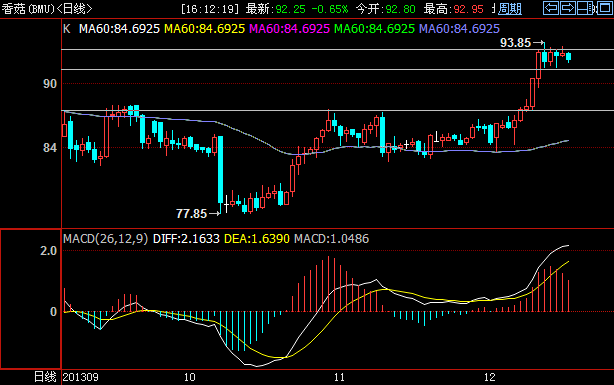The image size is (614, 385).
Task: Click the magenta MA60:84.6925 label
Action: pos(289,29)
